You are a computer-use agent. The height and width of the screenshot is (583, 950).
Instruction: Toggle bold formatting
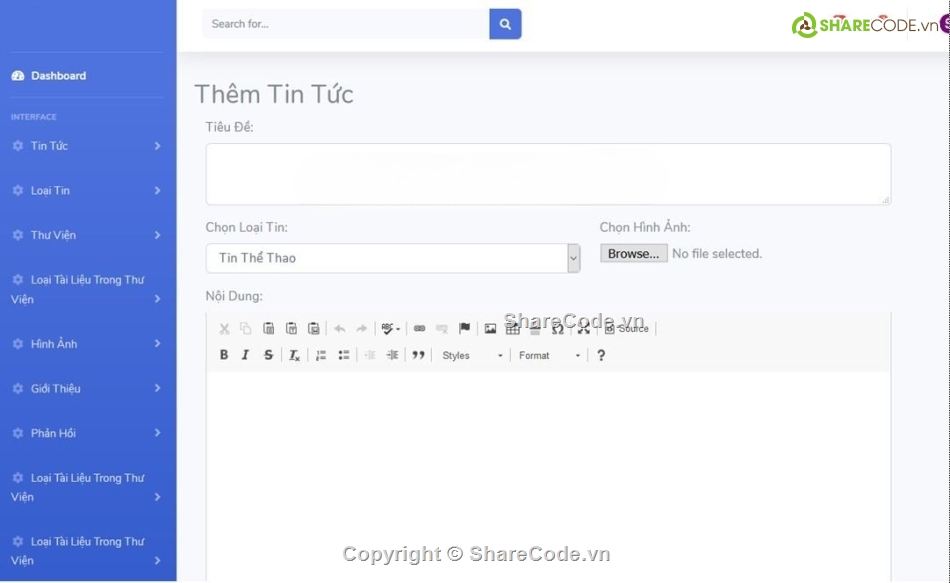point(224,355)
